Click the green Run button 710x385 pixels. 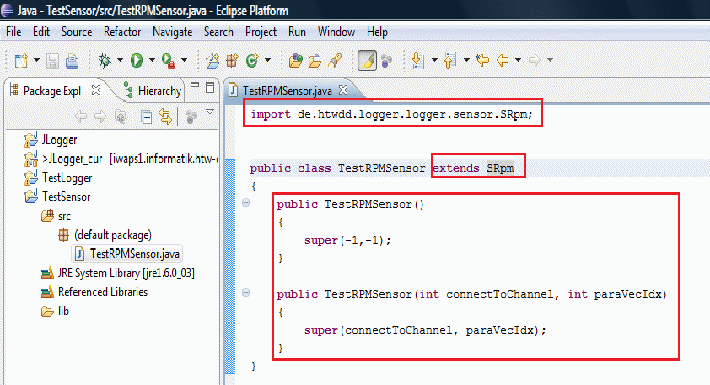[137, 61]
